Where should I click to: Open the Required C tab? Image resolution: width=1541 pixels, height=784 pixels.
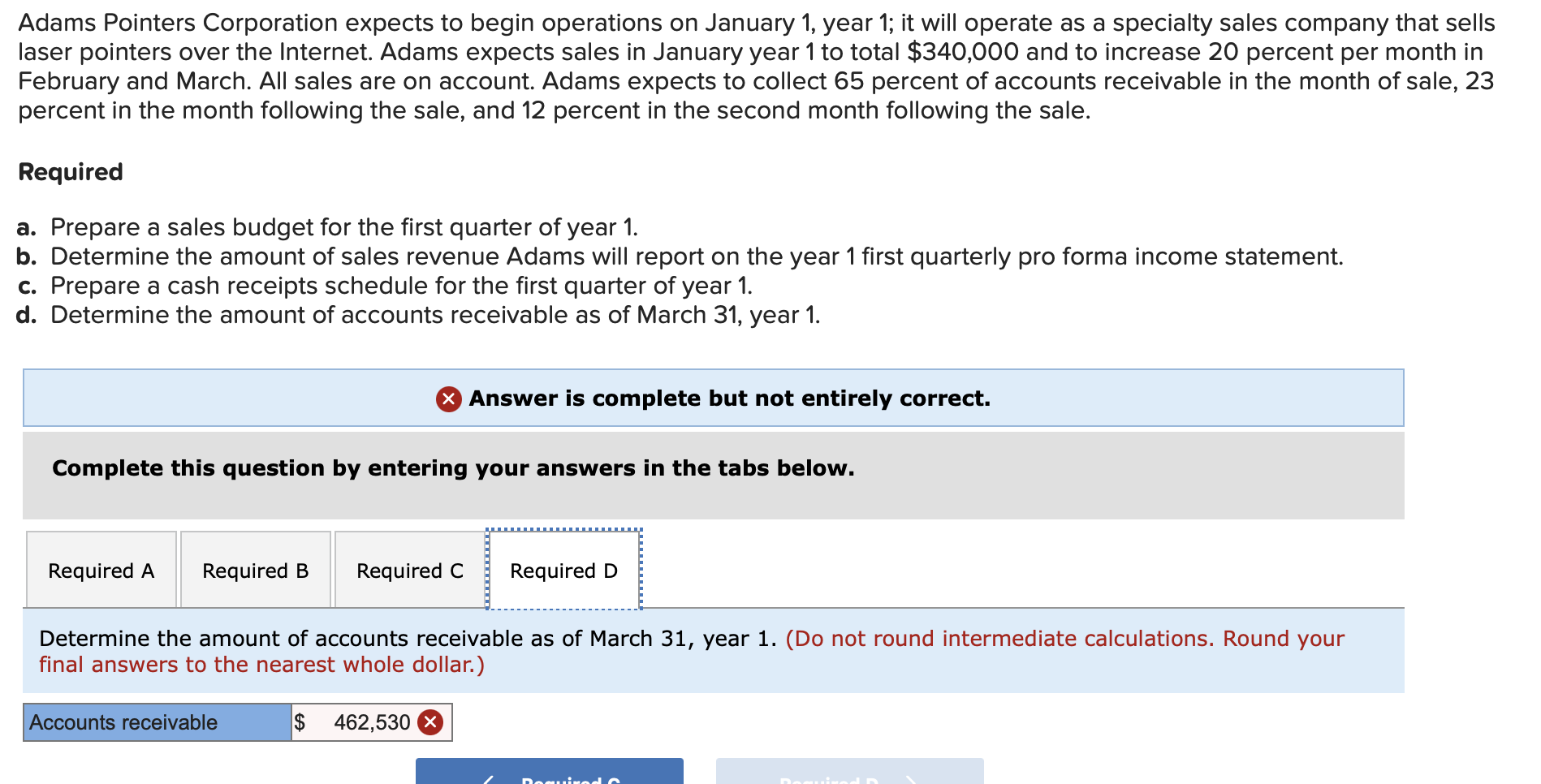(x=408, y=571)
